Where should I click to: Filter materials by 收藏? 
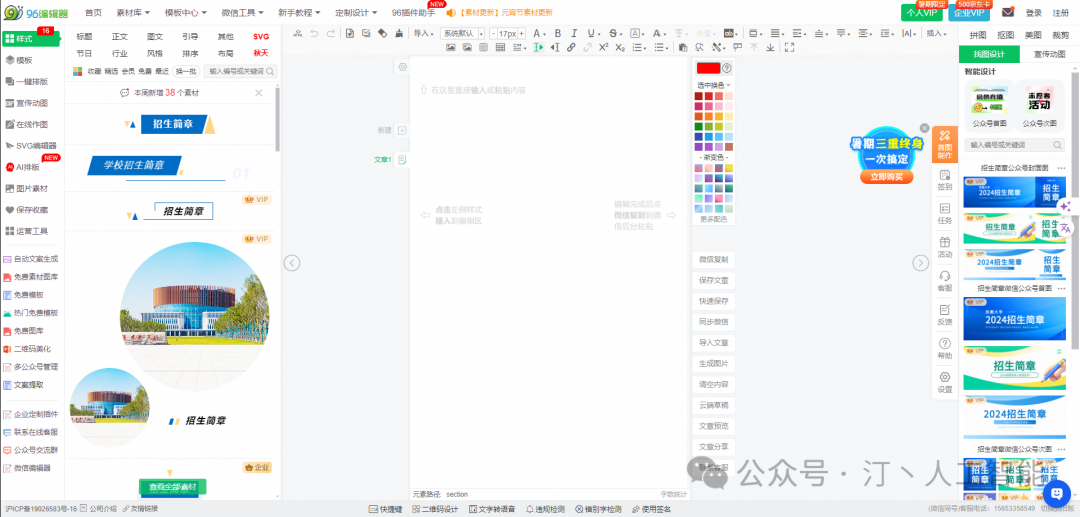tap(94, 71)
